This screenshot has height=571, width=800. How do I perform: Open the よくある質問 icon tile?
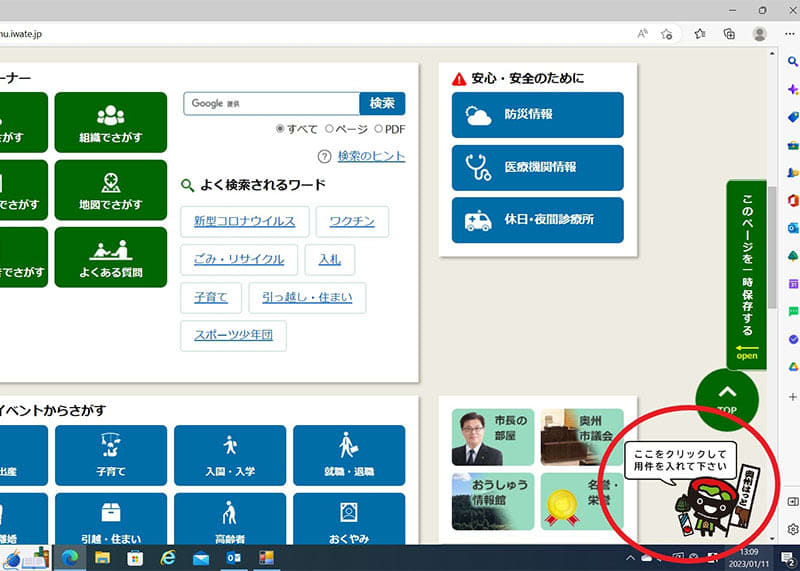click(110, 256)
